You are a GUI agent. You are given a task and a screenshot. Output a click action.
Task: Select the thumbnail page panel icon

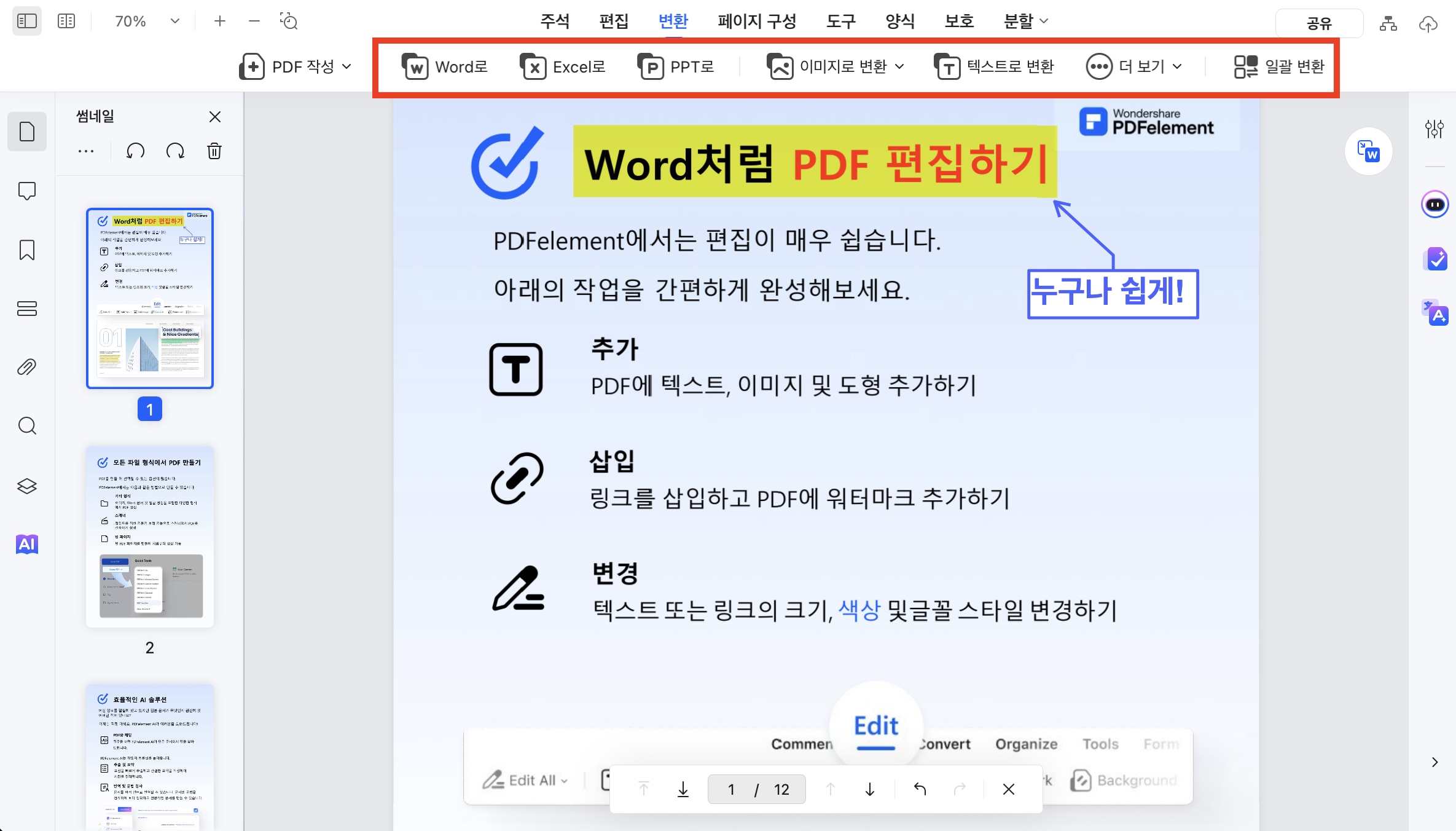(x=27, y=132)
